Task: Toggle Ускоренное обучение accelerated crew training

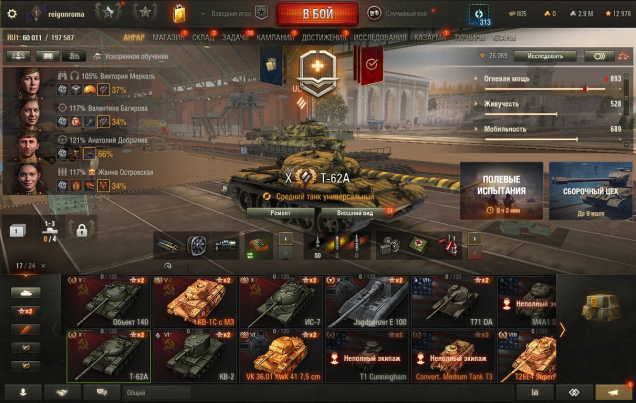Action: 130,56
